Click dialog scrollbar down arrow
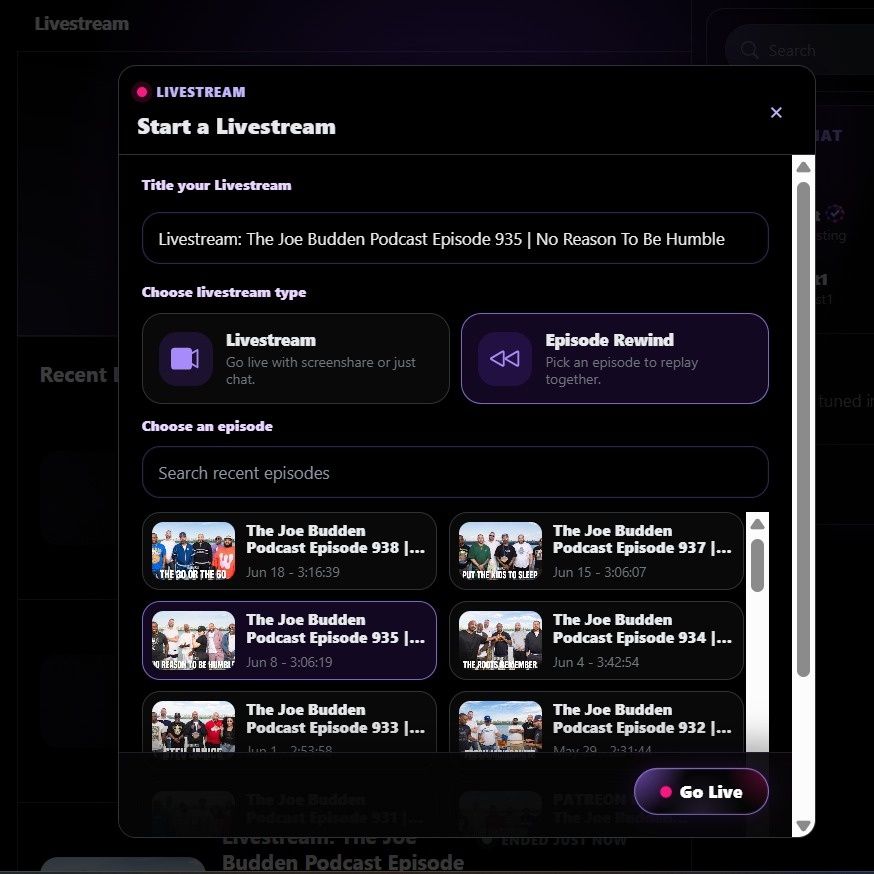Viewport: 874px width, 874px height. click(x=803, y=825)
